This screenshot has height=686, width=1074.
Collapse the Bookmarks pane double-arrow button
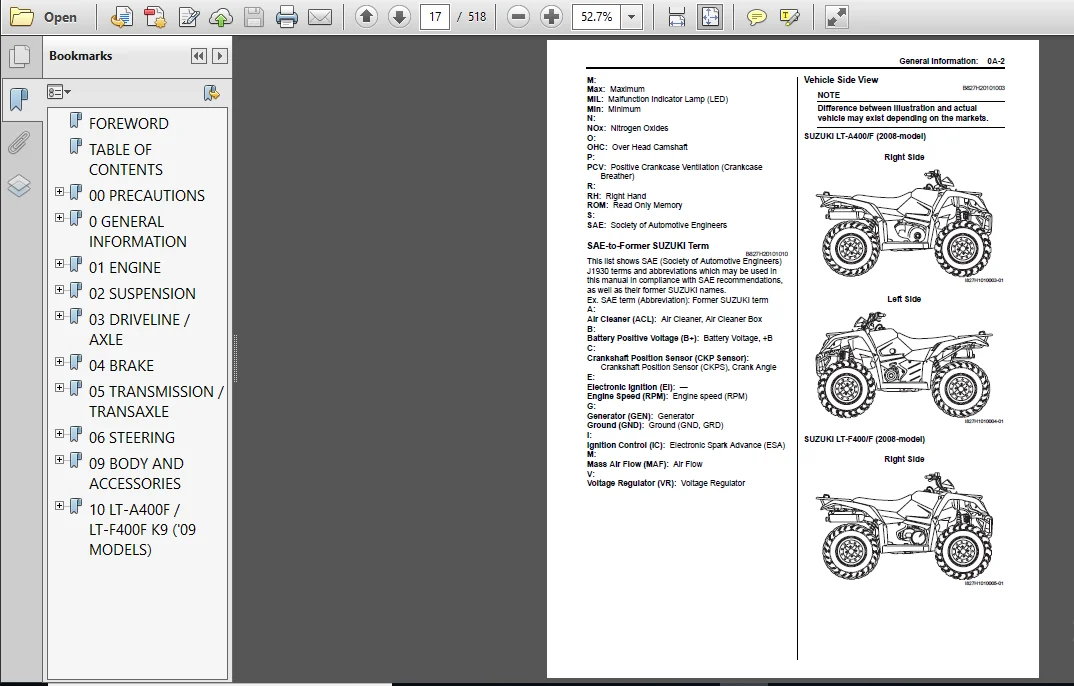point(199,56)
